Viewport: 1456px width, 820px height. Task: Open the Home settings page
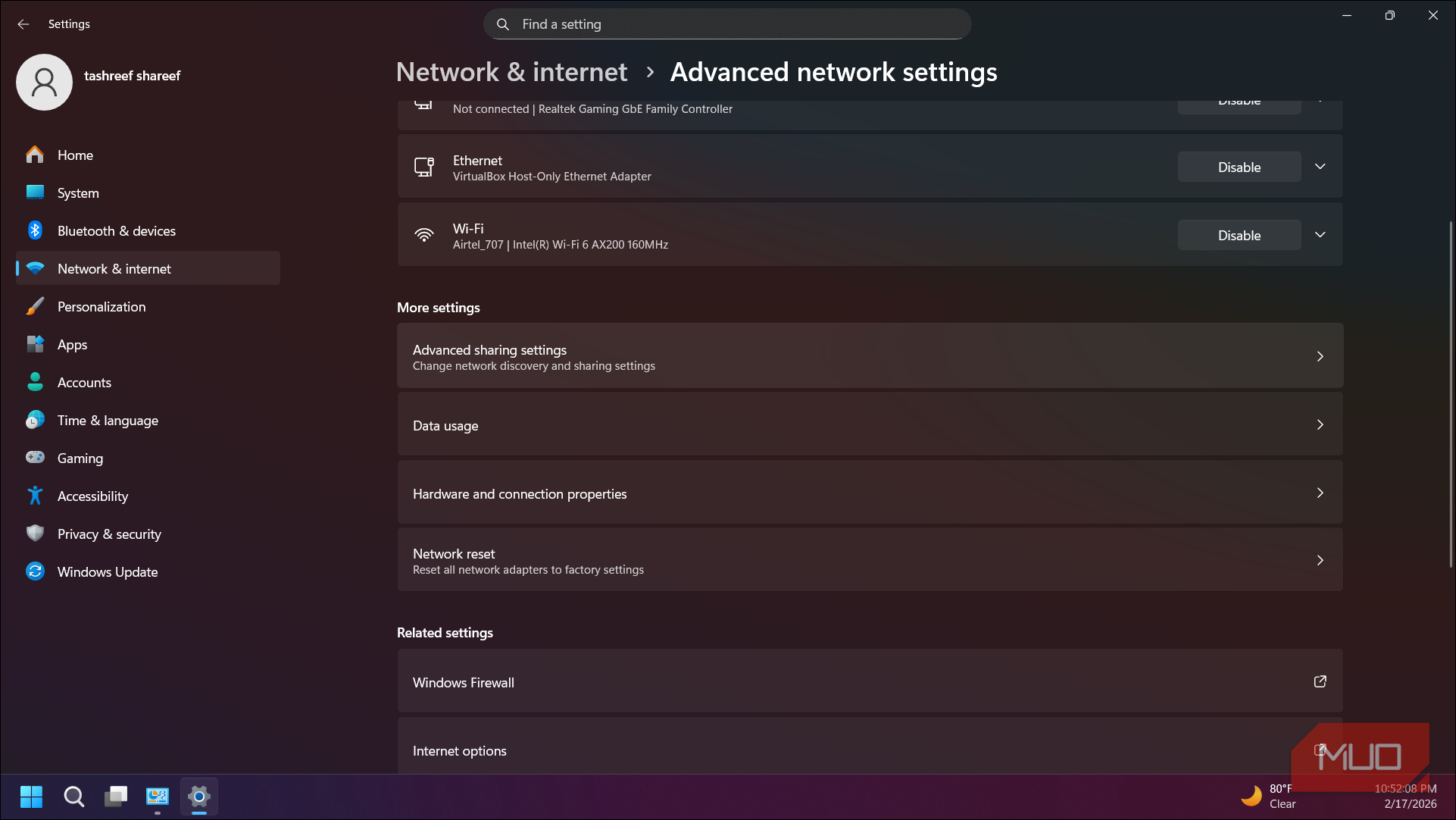click(148, 155)
